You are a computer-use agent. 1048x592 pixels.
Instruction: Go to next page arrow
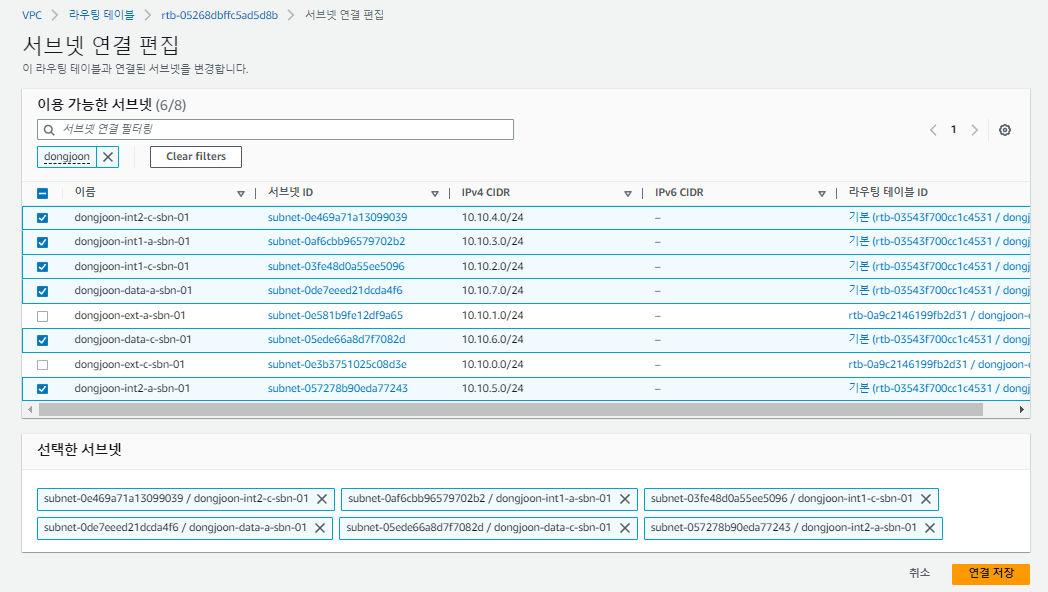coord(974,130)
